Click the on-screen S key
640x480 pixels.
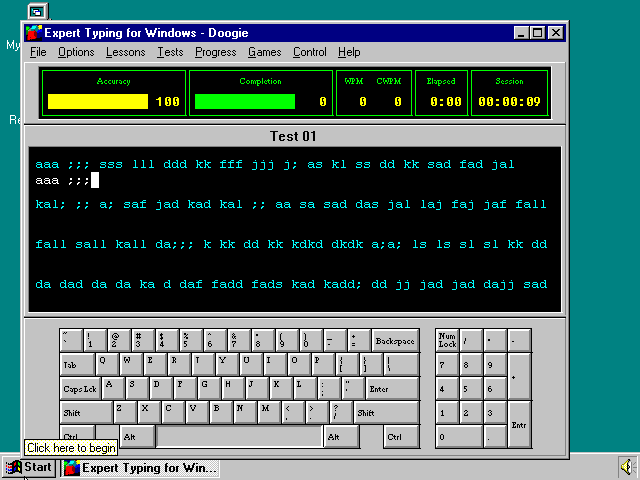pos(137,389)
